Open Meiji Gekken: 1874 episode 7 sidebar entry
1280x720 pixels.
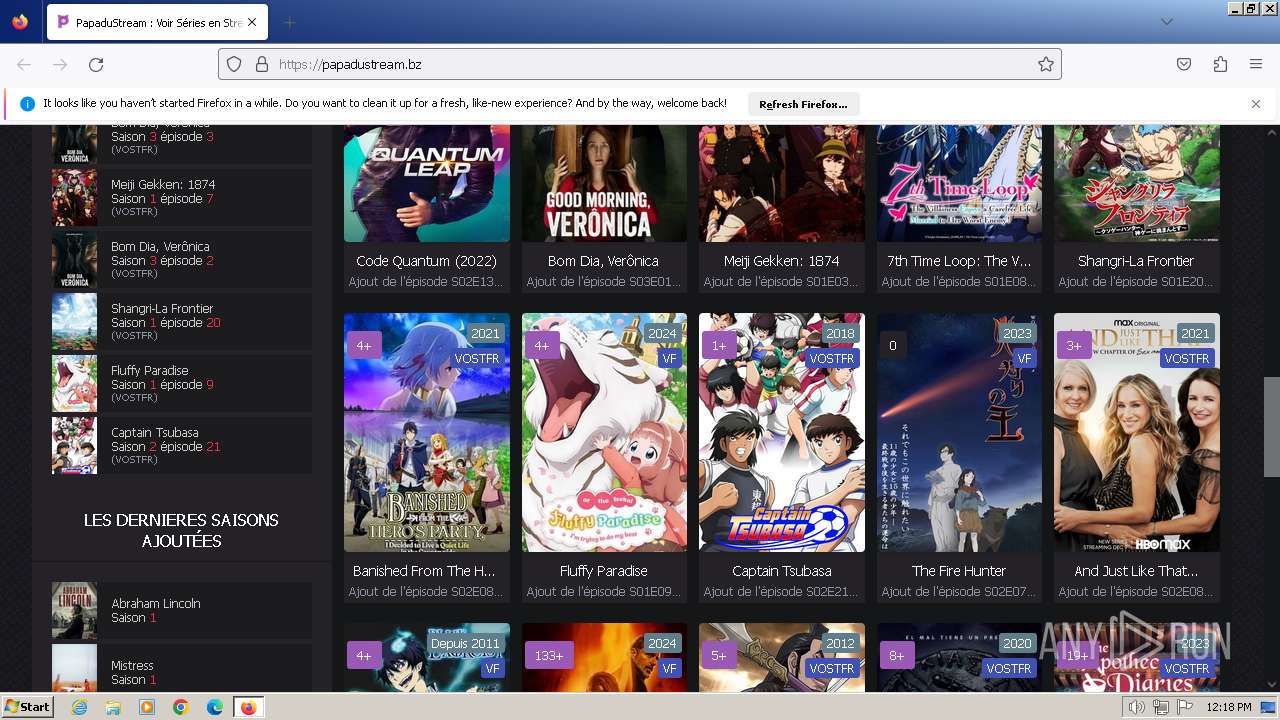pyautogui.click(x=182, y=197)
